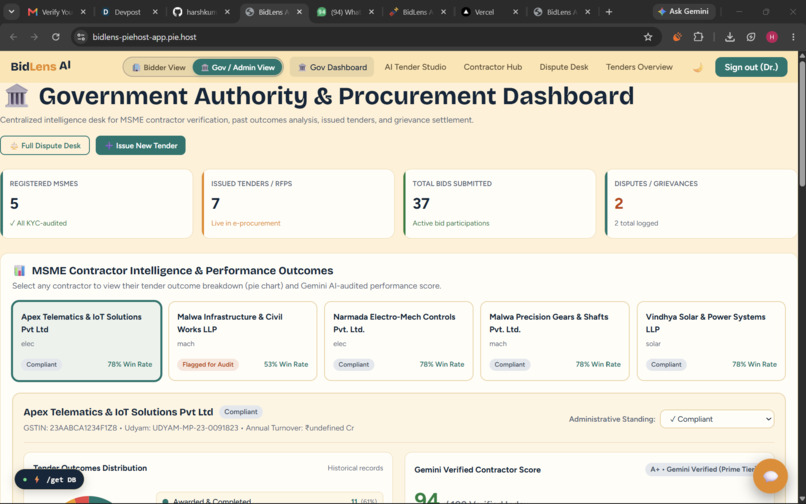View site information icon in the address bar
This screenshot has width=806, height=504.
click(x=81, y=37)
